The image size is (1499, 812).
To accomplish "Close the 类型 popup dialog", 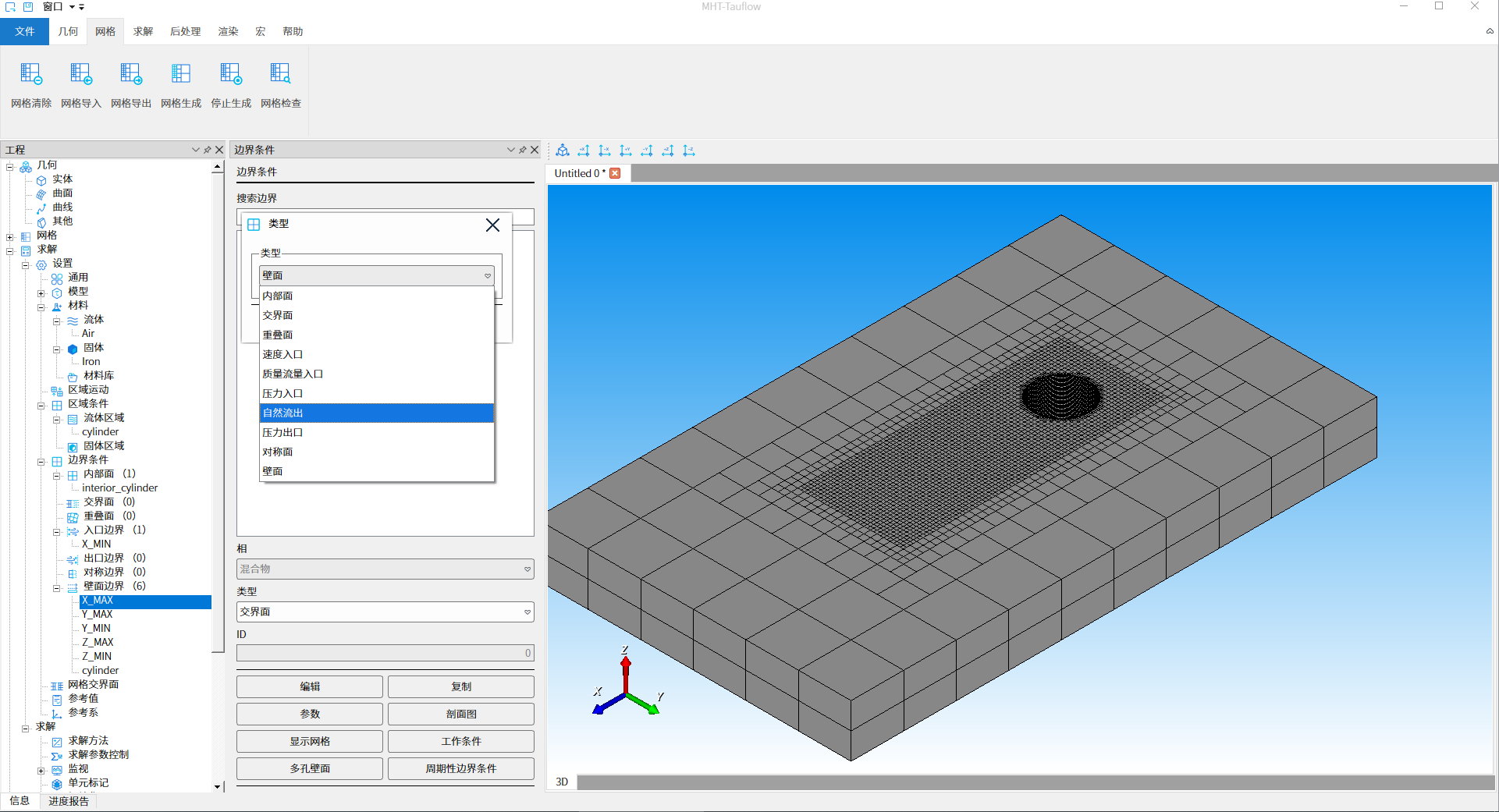I will [492, 225].
